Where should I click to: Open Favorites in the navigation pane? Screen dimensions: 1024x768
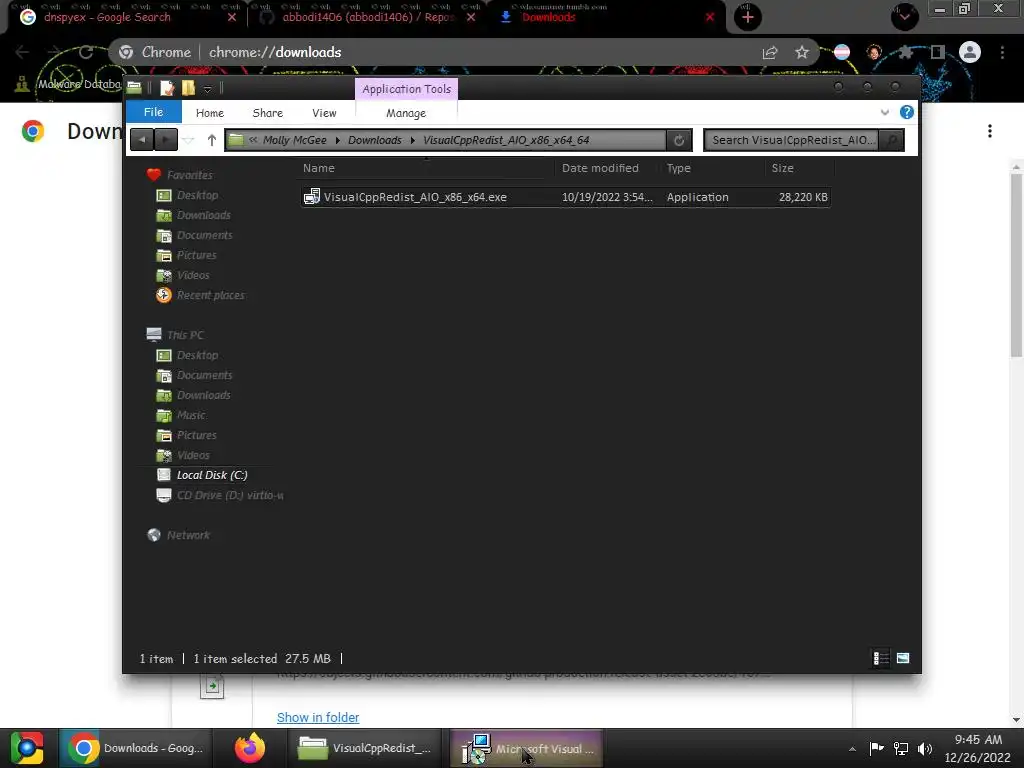189,175
